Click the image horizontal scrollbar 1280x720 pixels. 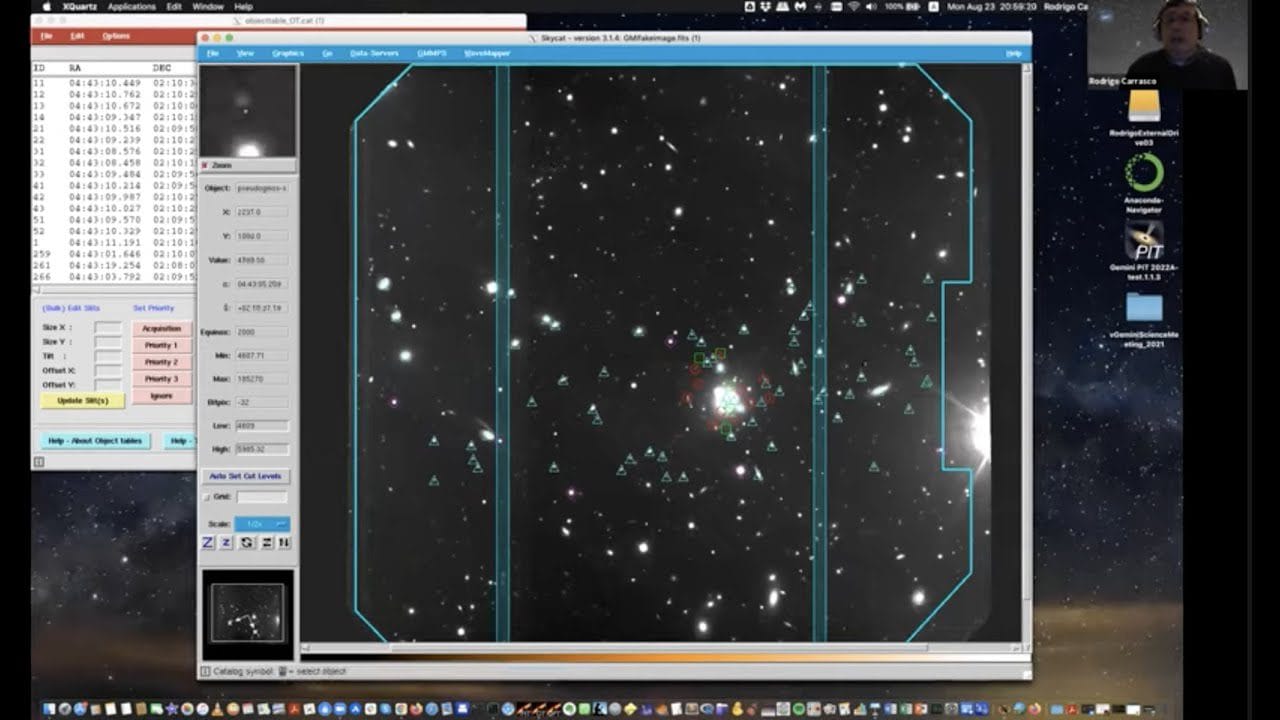click(660, 648)
